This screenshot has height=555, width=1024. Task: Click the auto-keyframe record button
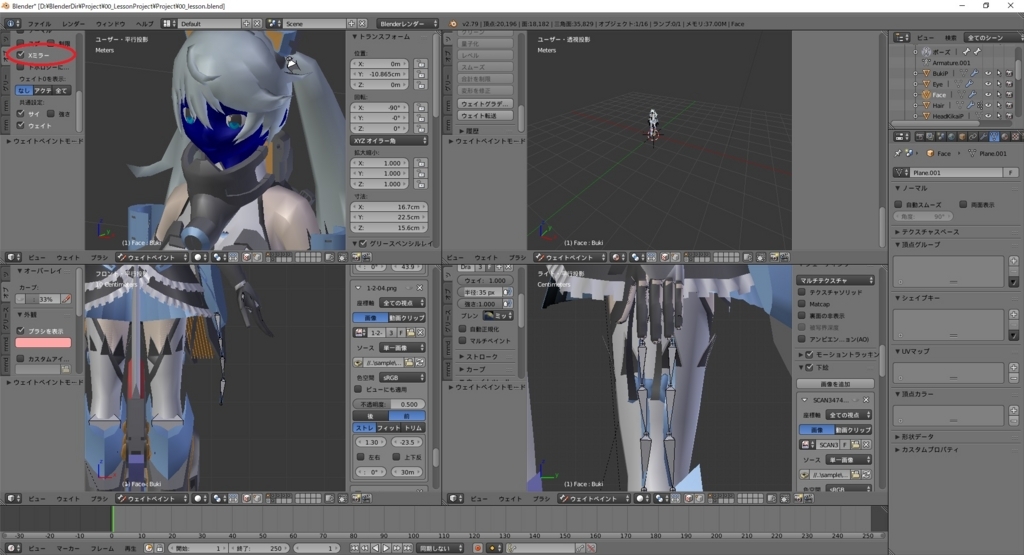478,548
